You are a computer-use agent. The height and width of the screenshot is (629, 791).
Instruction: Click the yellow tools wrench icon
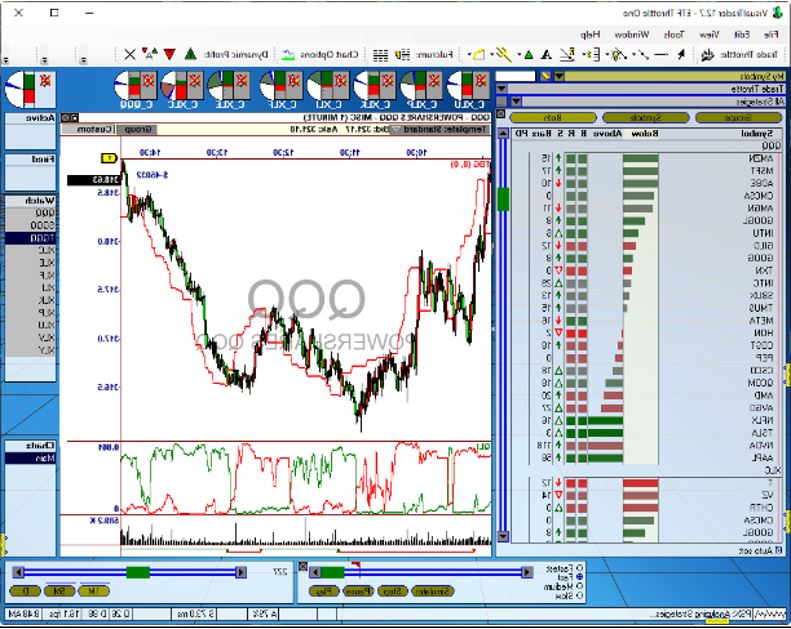(502, 54)
